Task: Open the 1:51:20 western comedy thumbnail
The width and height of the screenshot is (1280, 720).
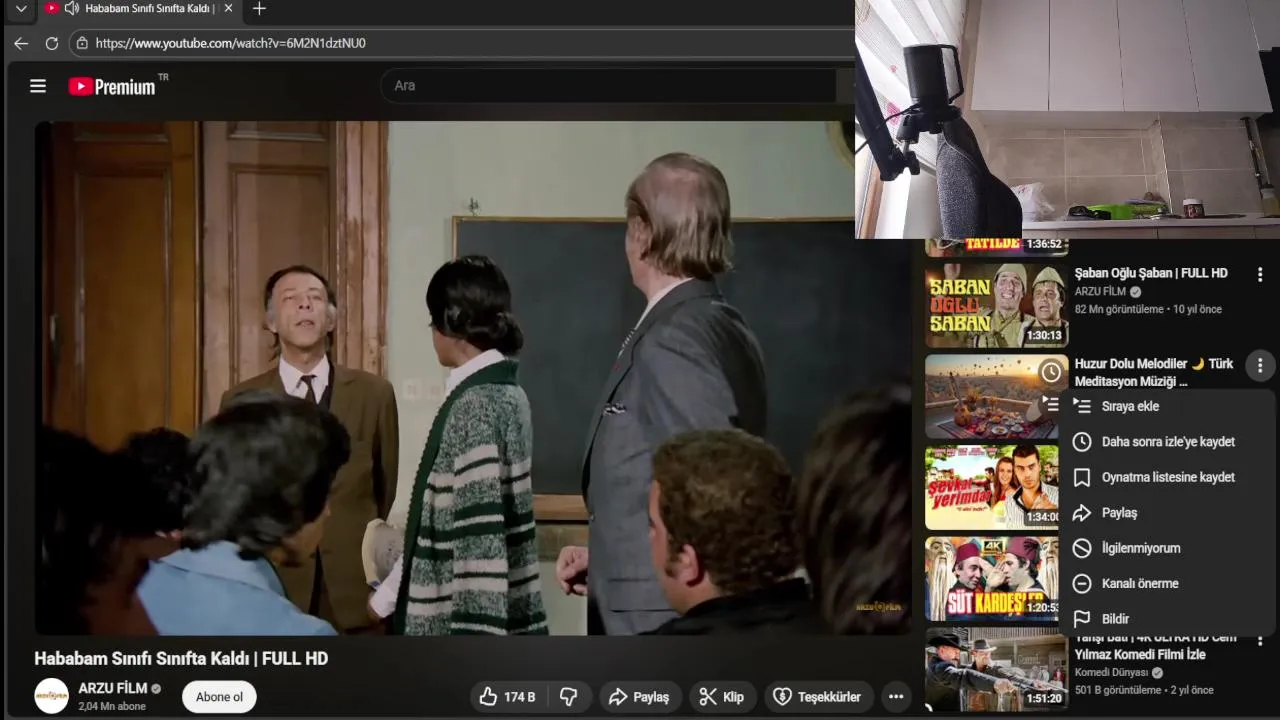Action: point(996,669)
